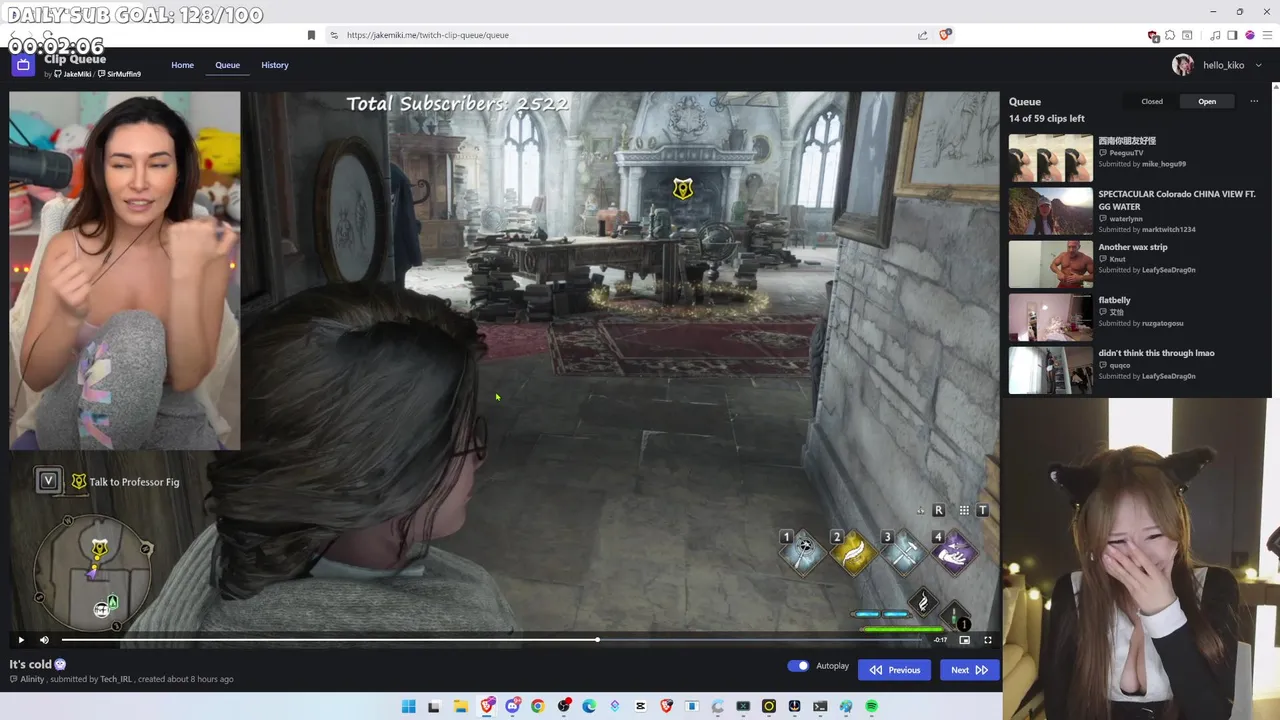The height and width of the screenshot is (720, 1280).
Task: Toggle the Autoplay switch
Action: click(x=798, y=666)
